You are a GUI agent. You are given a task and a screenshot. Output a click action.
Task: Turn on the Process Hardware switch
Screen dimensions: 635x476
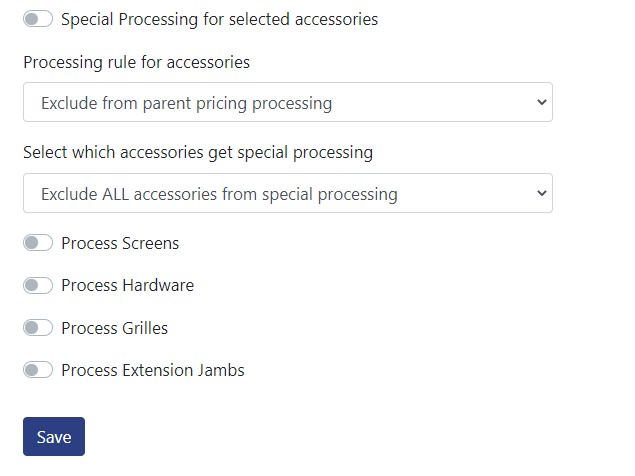click(38, 285)
